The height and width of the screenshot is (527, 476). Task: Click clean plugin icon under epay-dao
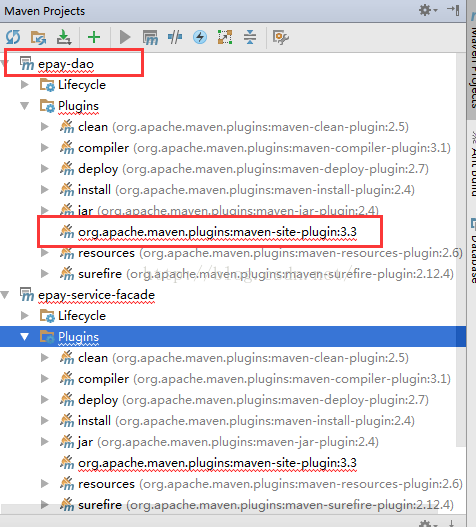(x=67, y=126)
